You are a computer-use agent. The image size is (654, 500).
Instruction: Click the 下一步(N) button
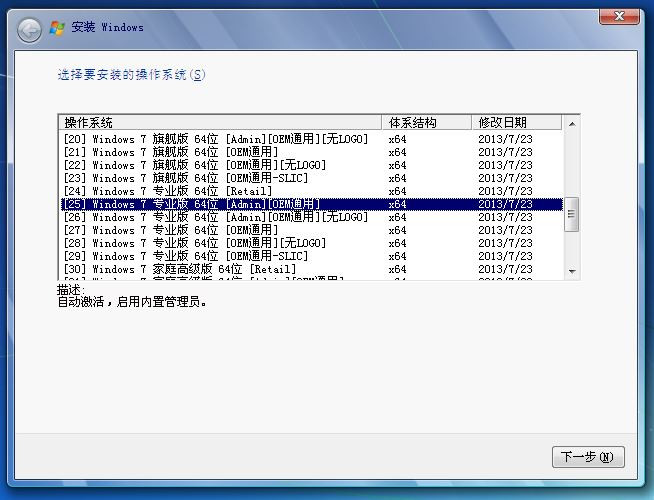coord(588,457)
